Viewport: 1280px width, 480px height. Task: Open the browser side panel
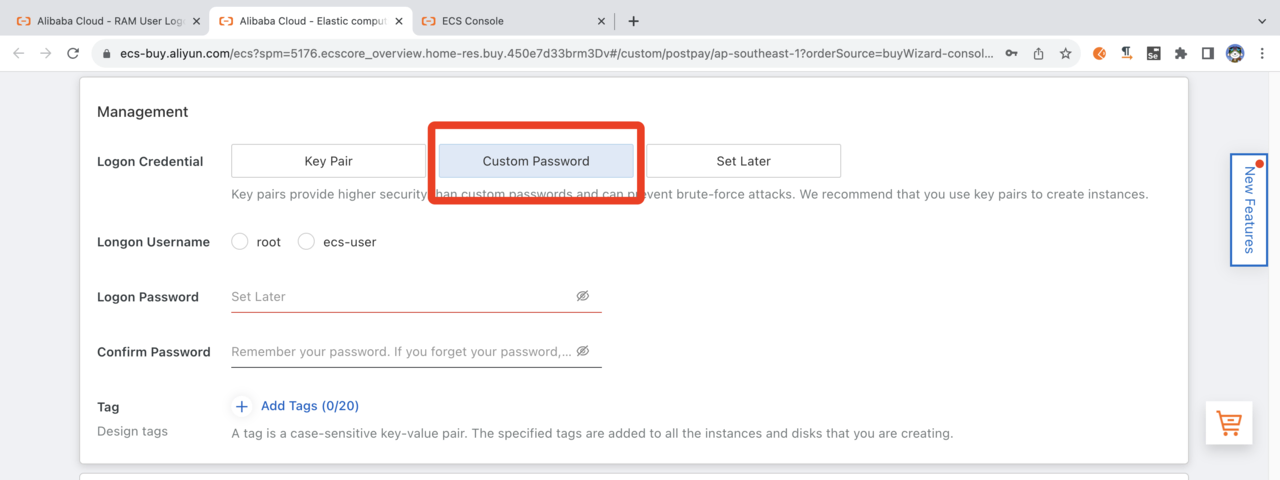(1208, 53)
